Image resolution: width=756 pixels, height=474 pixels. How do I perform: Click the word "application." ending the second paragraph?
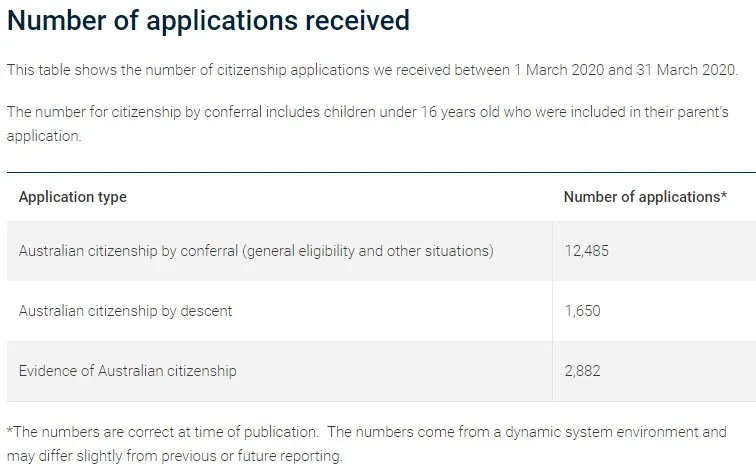(x=43, y=135)
